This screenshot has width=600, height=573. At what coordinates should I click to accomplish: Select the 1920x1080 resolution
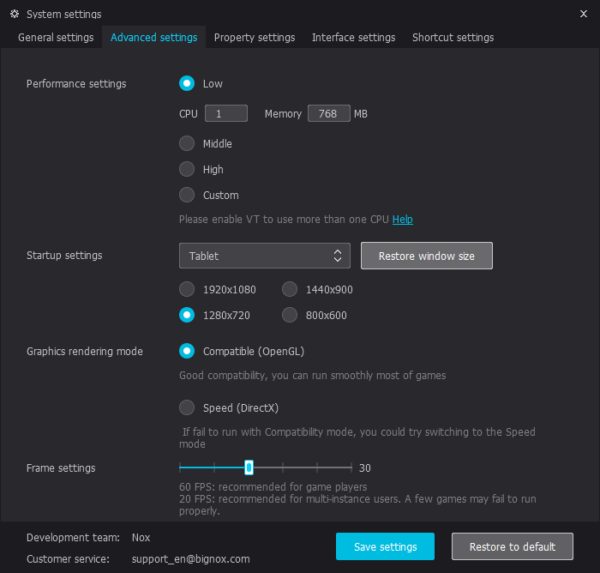click(x=187, y=289)
